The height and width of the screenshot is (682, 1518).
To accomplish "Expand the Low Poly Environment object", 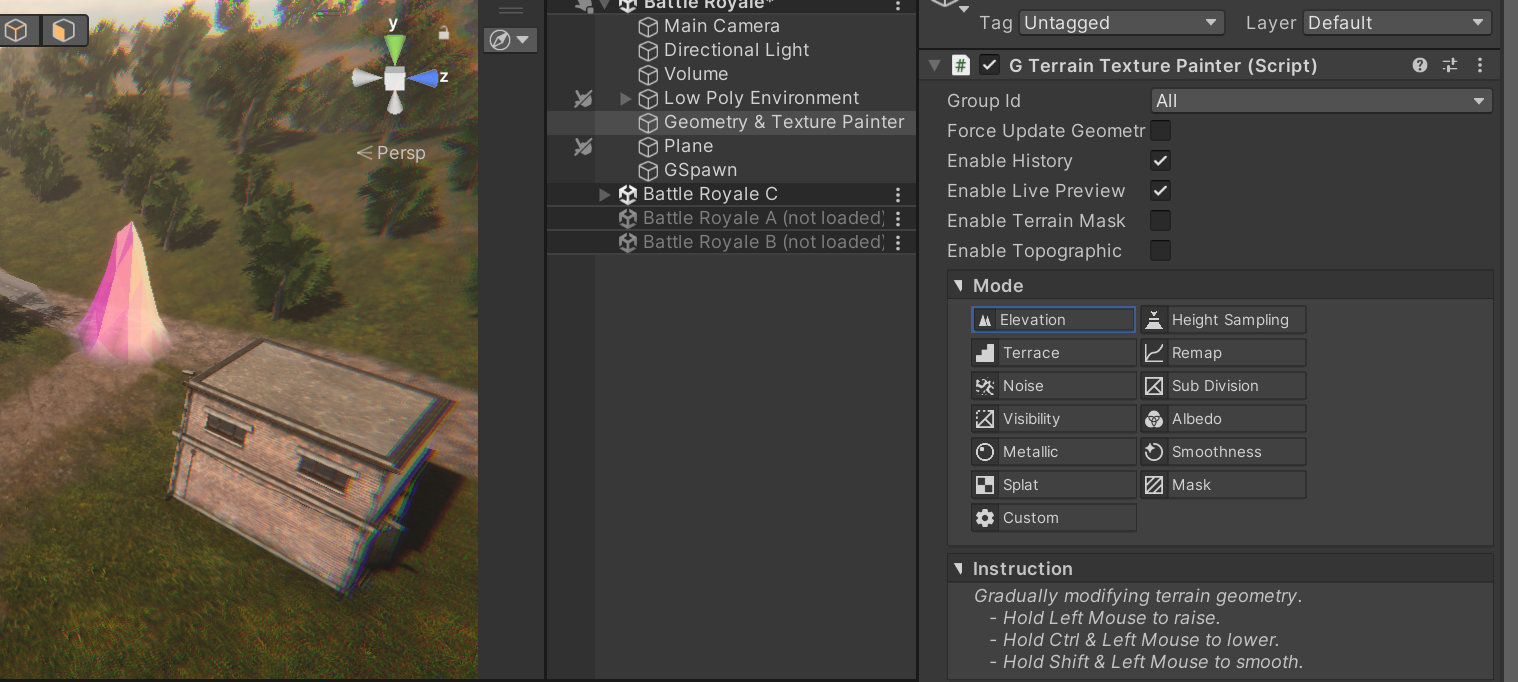I will pyautogui.click(x=626, y=98).
